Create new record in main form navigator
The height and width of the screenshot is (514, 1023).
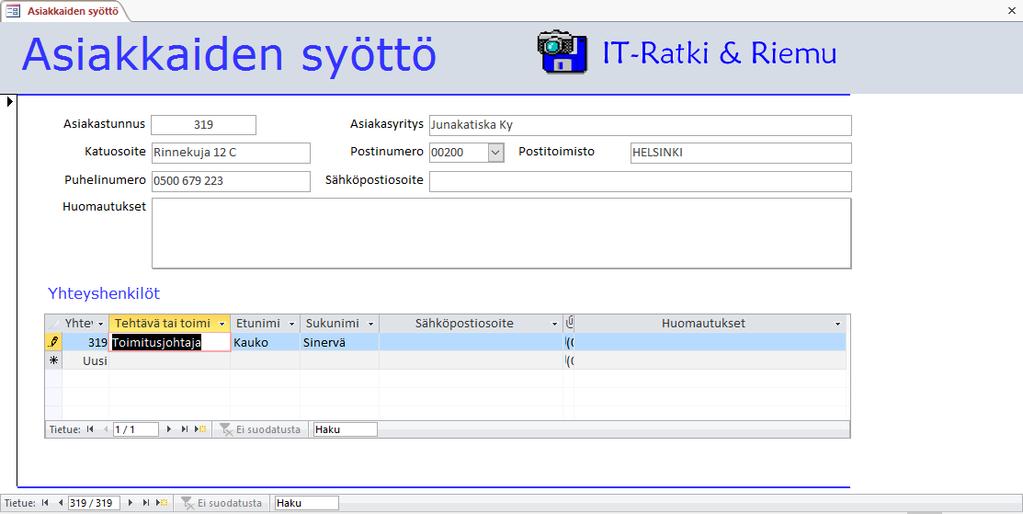tap(162, 503)
